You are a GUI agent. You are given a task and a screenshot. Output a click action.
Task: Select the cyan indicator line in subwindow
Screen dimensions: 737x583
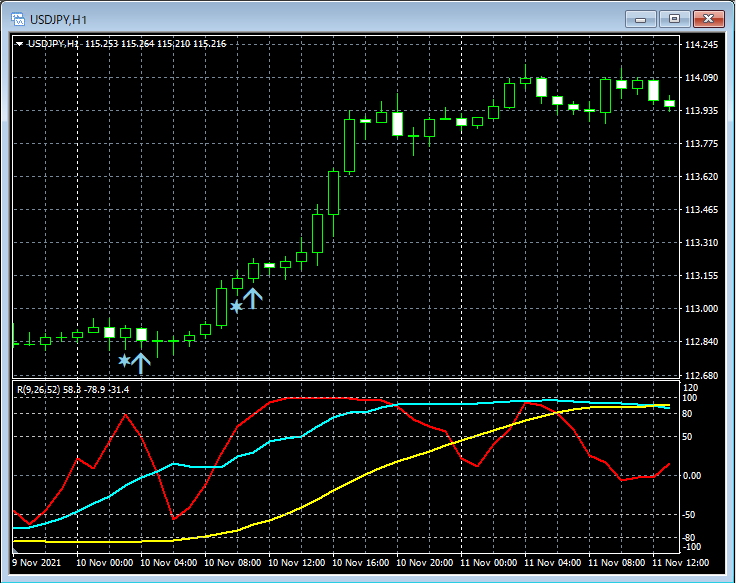pyautogui.click(x=200, y=467)
